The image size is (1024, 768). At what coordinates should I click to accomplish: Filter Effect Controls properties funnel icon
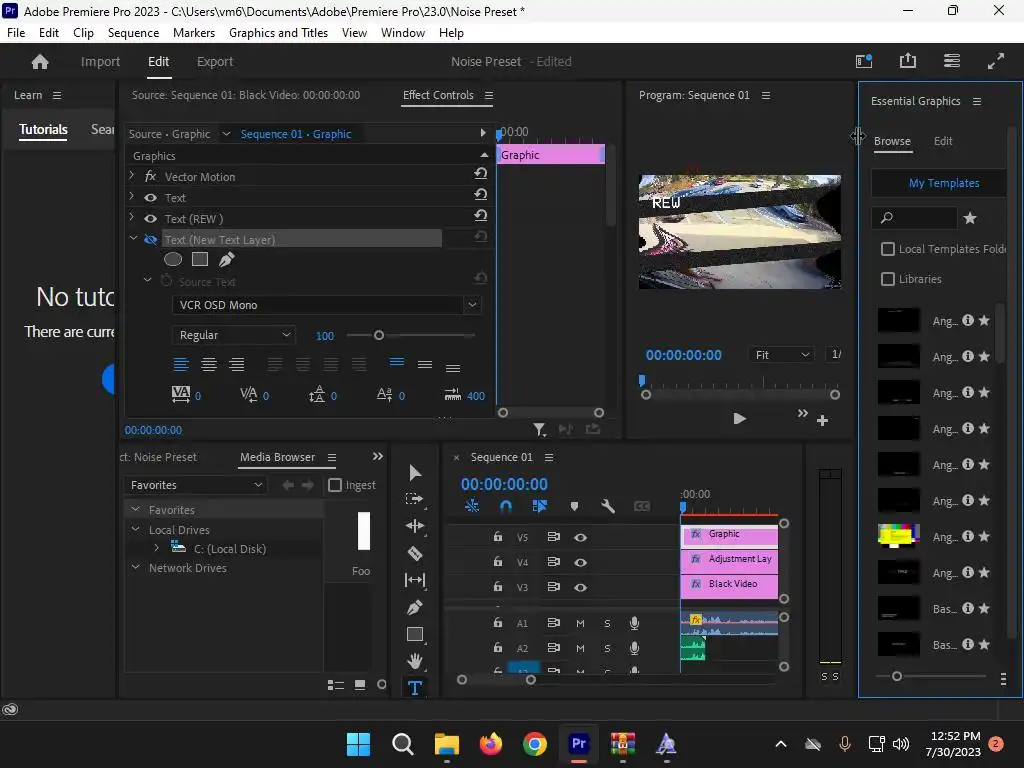point(539,429)
